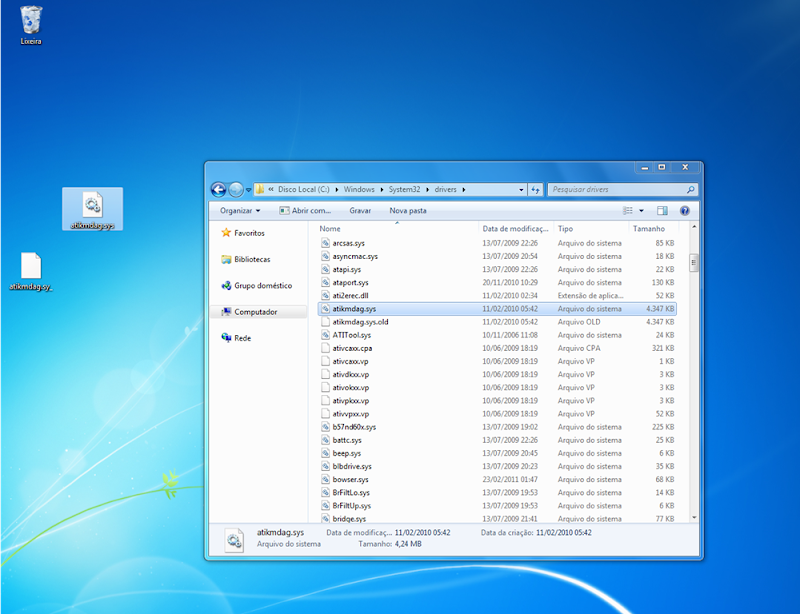Image resolution: width=800 pixels, height=614 pixels.
Task: Open the Lixeira recycle bin icon
Action: (x=31, y=25)
